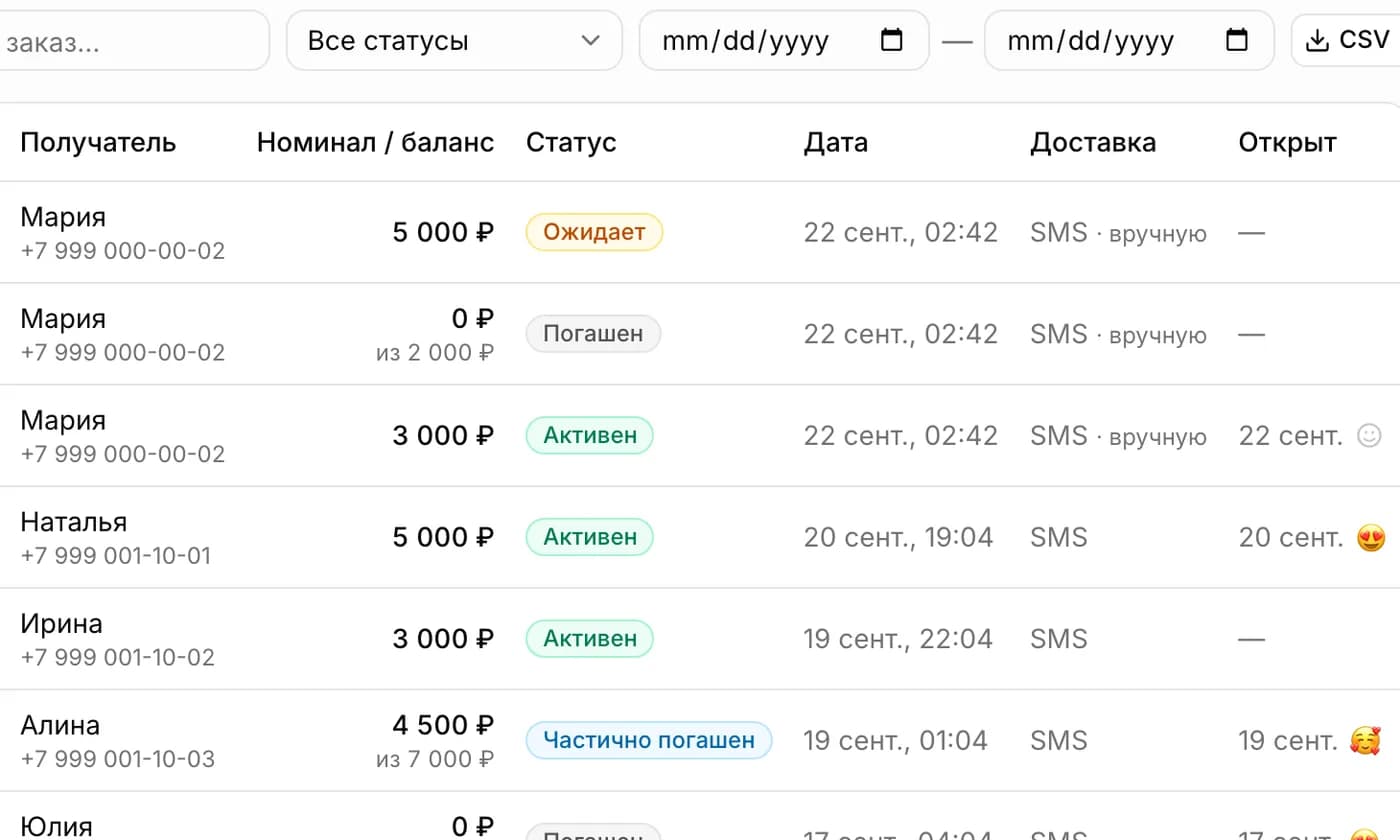1400x840 pixels.
Task: Expand the "Все статусы" status filter
Action: pyautogui.click(x=454, y=41)
